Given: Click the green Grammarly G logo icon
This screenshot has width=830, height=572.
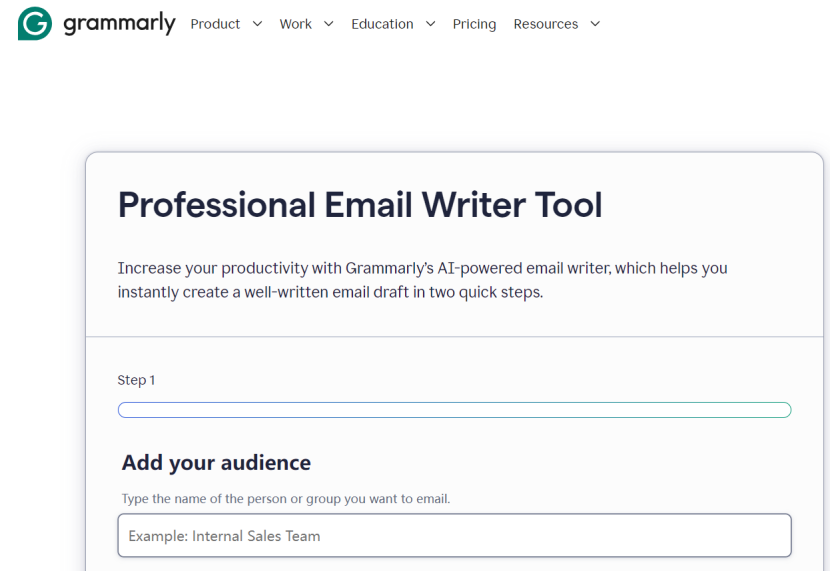Looking at the screenshot, I should (x=35, y=24).
